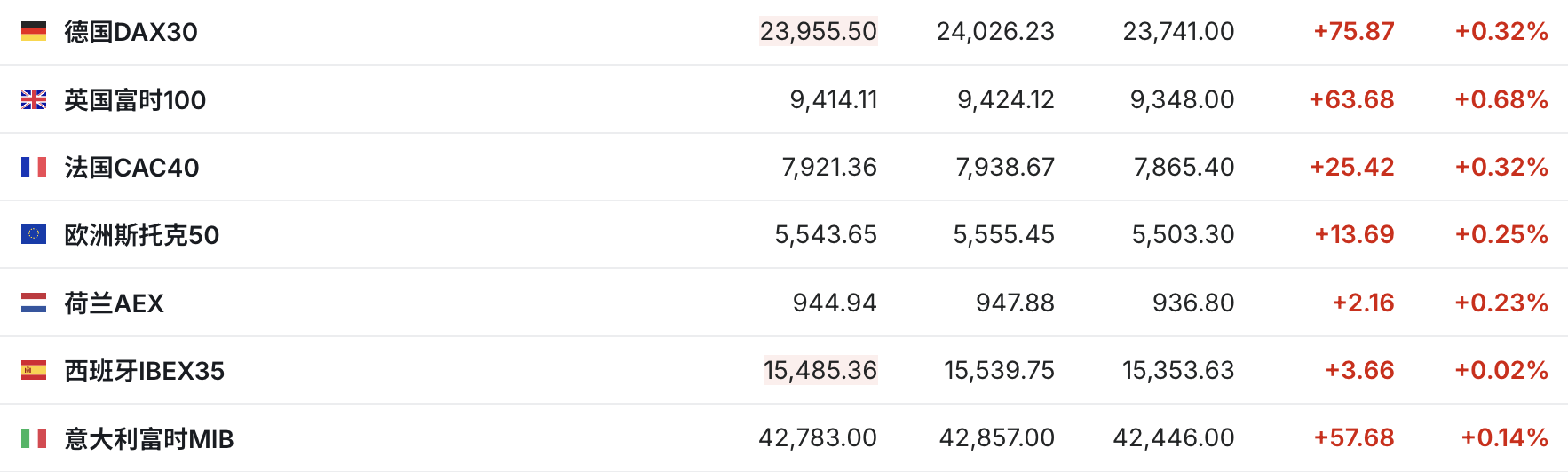Click the French flag icon
This screenshot has width=1568, height=472.
pyautogui.click(x=34, y=167)
